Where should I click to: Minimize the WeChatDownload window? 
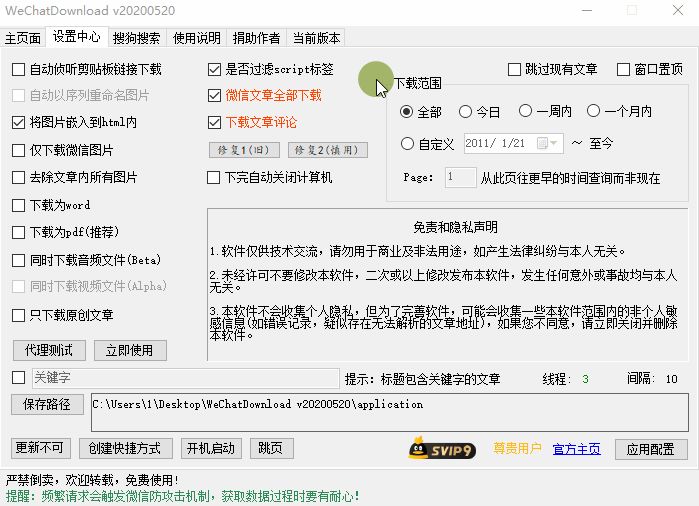tap(587, 10)
